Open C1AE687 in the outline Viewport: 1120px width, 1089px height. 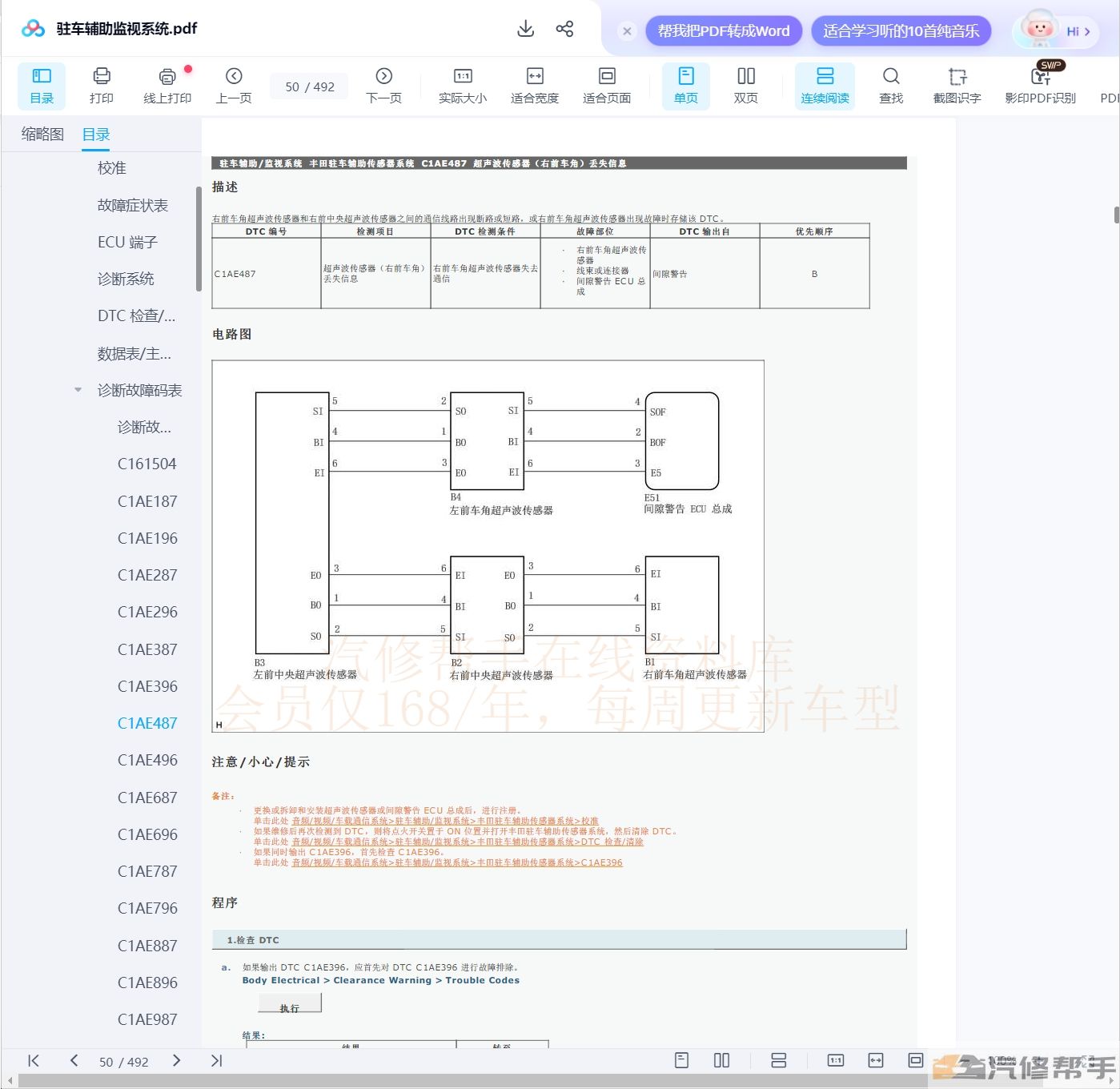tap(147, 798)
